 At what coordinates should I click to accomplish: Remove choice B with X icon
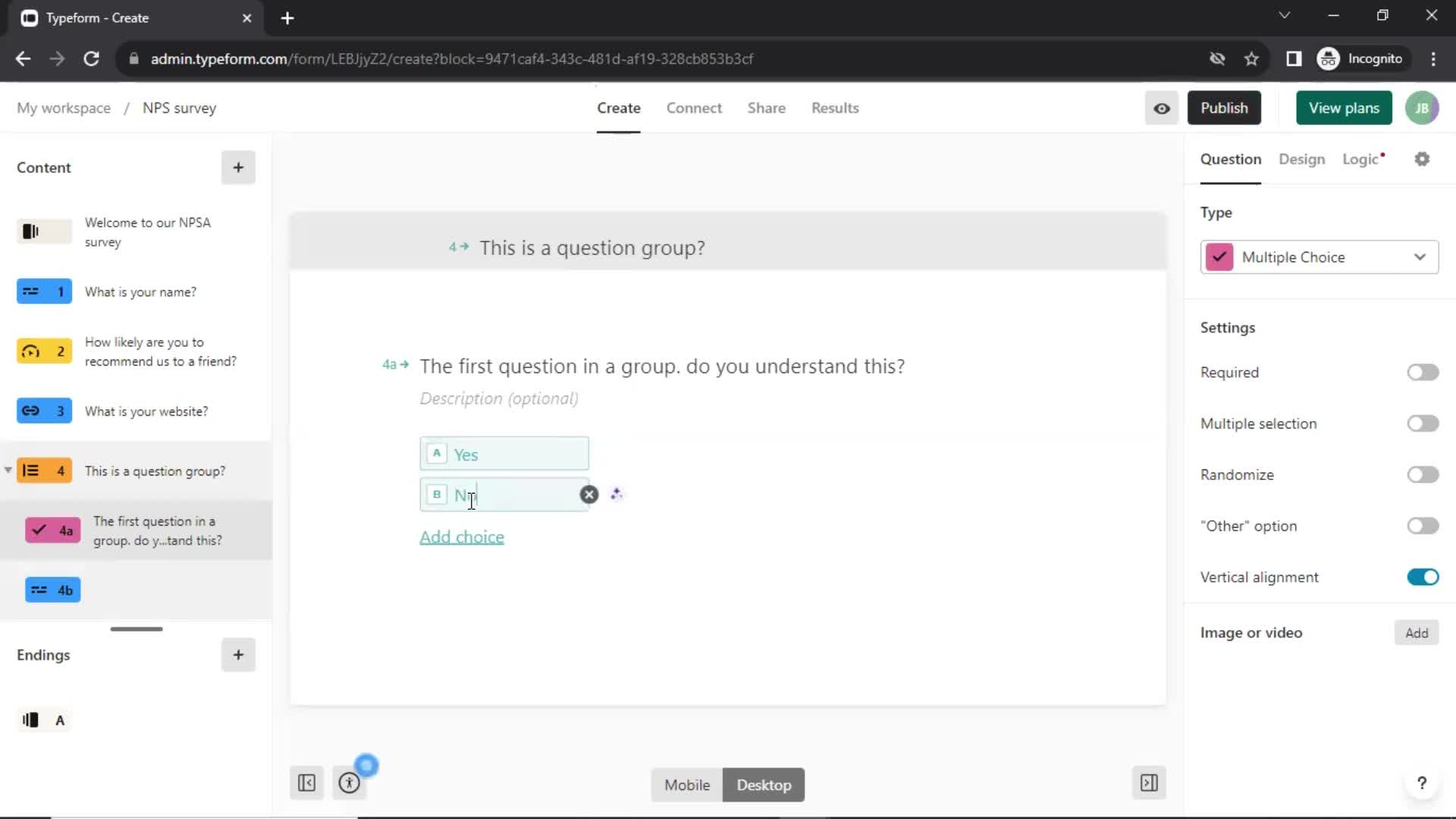click(x=588, y=494)
